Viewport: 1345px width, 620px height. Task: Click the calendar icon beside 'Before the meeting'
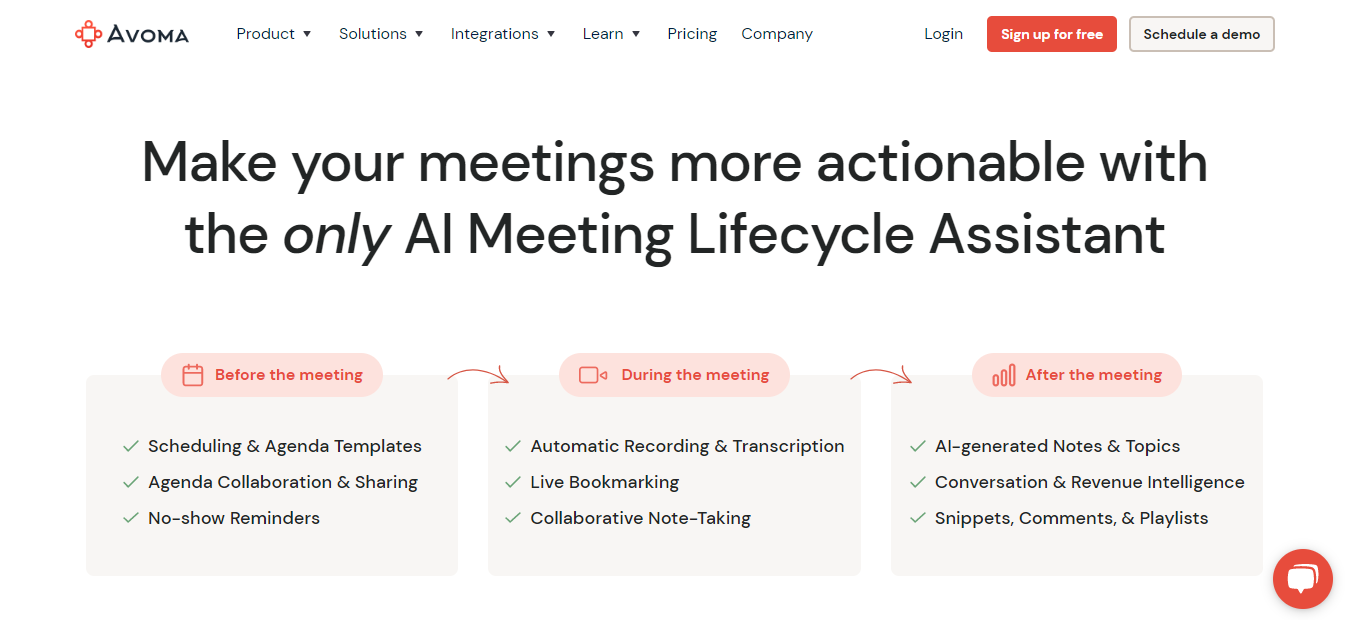194,375
